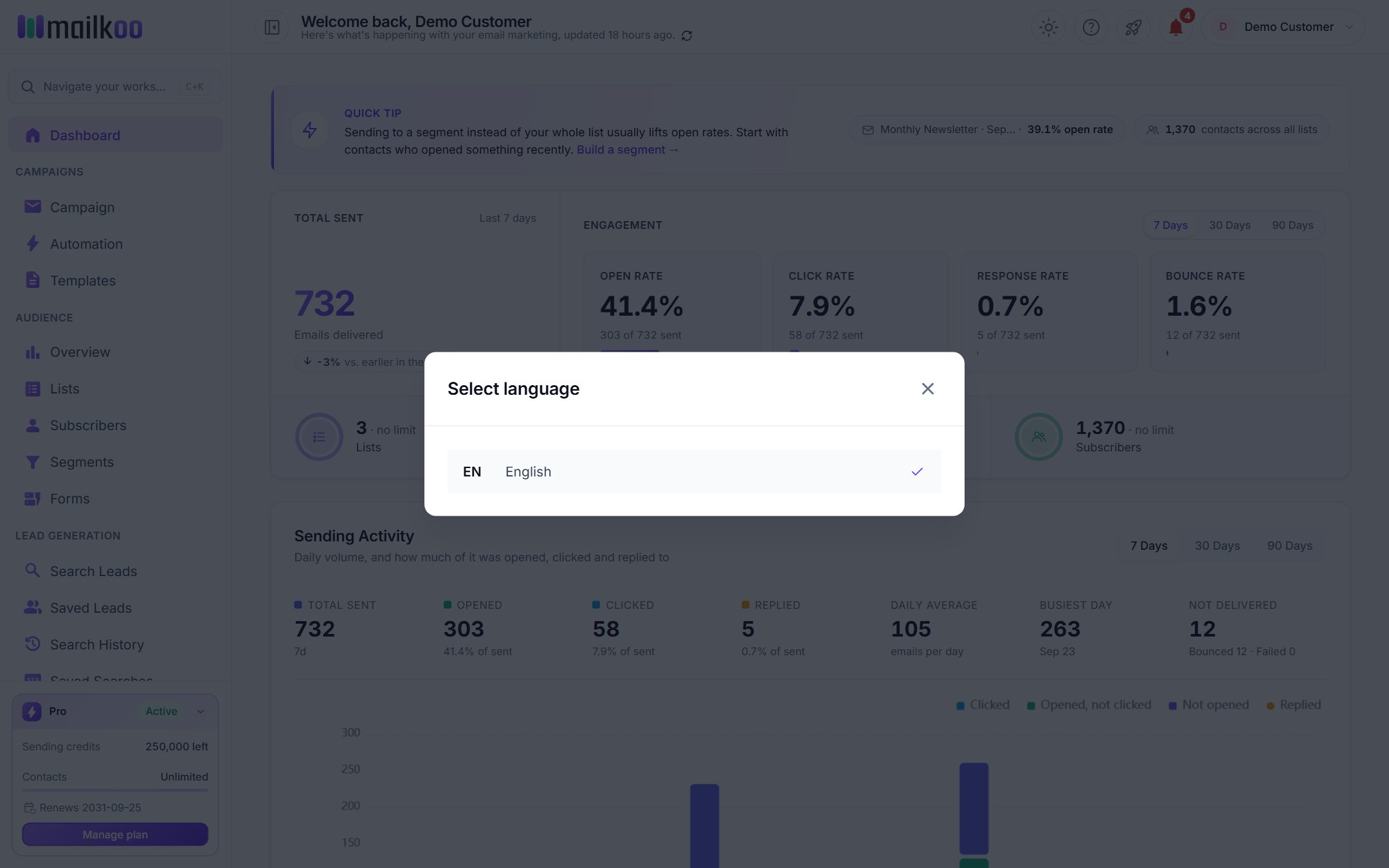Follow the Build a segment link
1389x868 pixels.
pyautogui.click(x=627, y=150)
